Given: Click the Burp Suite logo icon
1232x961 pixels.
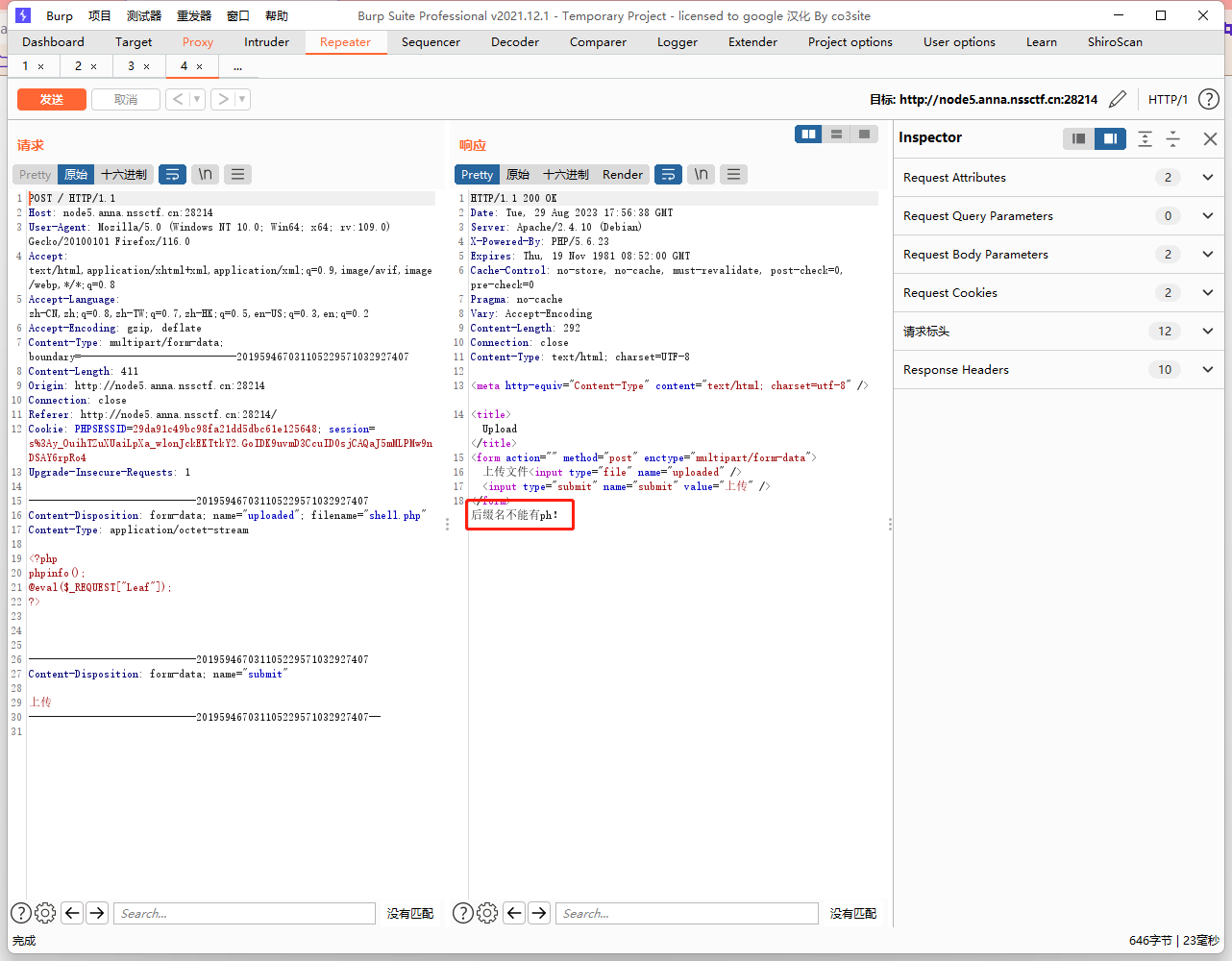Looking at the screenshot, I should click(23, 15).
